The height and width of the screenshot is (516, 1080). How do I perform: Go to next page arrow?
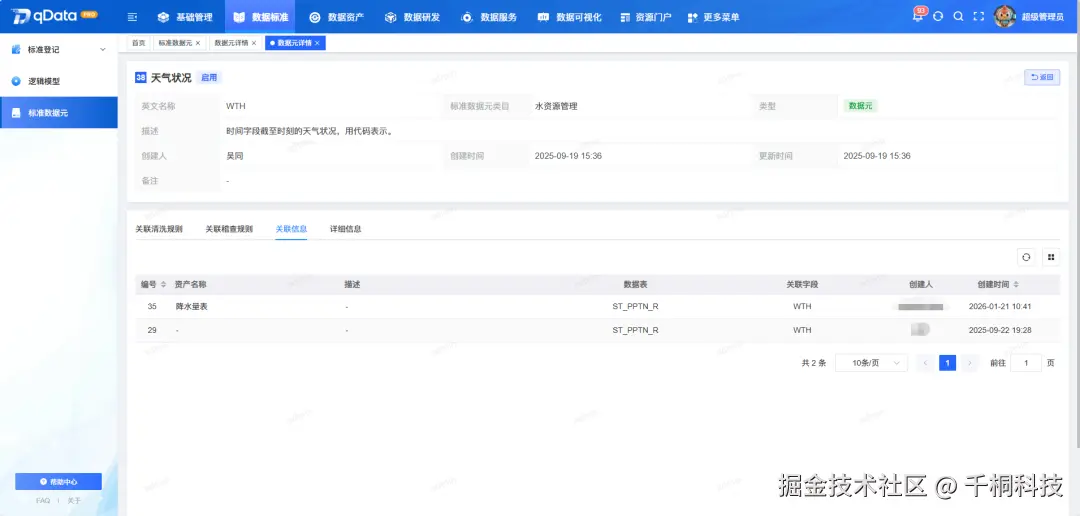tap(970, 363)
